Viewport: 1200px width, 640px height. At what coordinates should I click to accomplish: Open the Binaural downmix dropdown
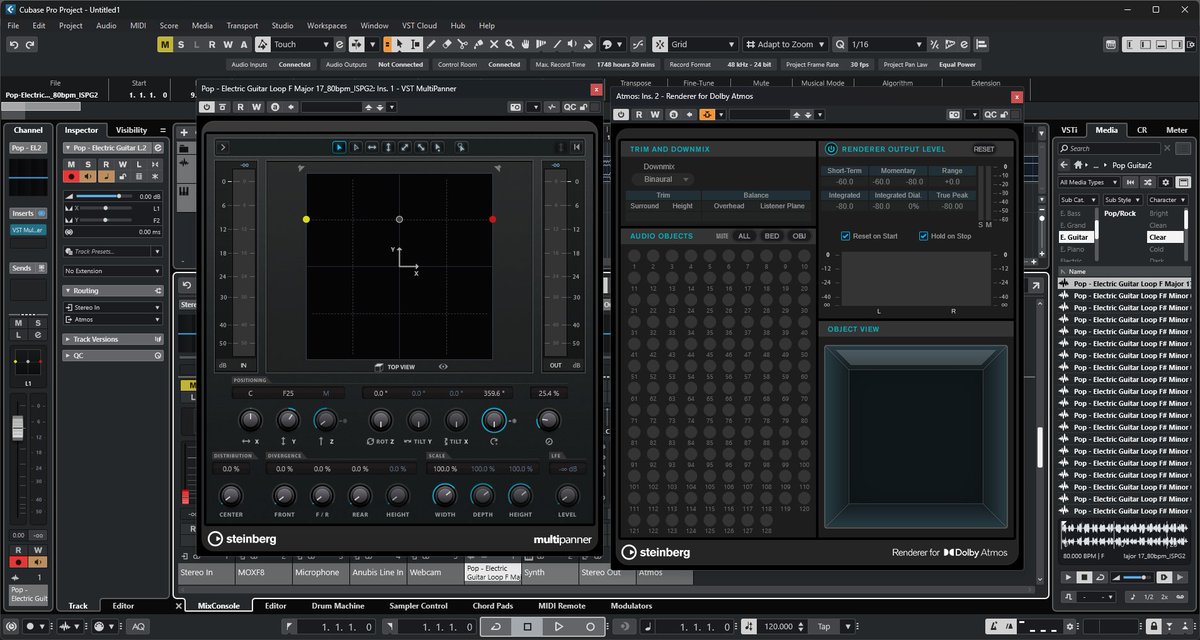pyautogui.click(x=662, y=179)
